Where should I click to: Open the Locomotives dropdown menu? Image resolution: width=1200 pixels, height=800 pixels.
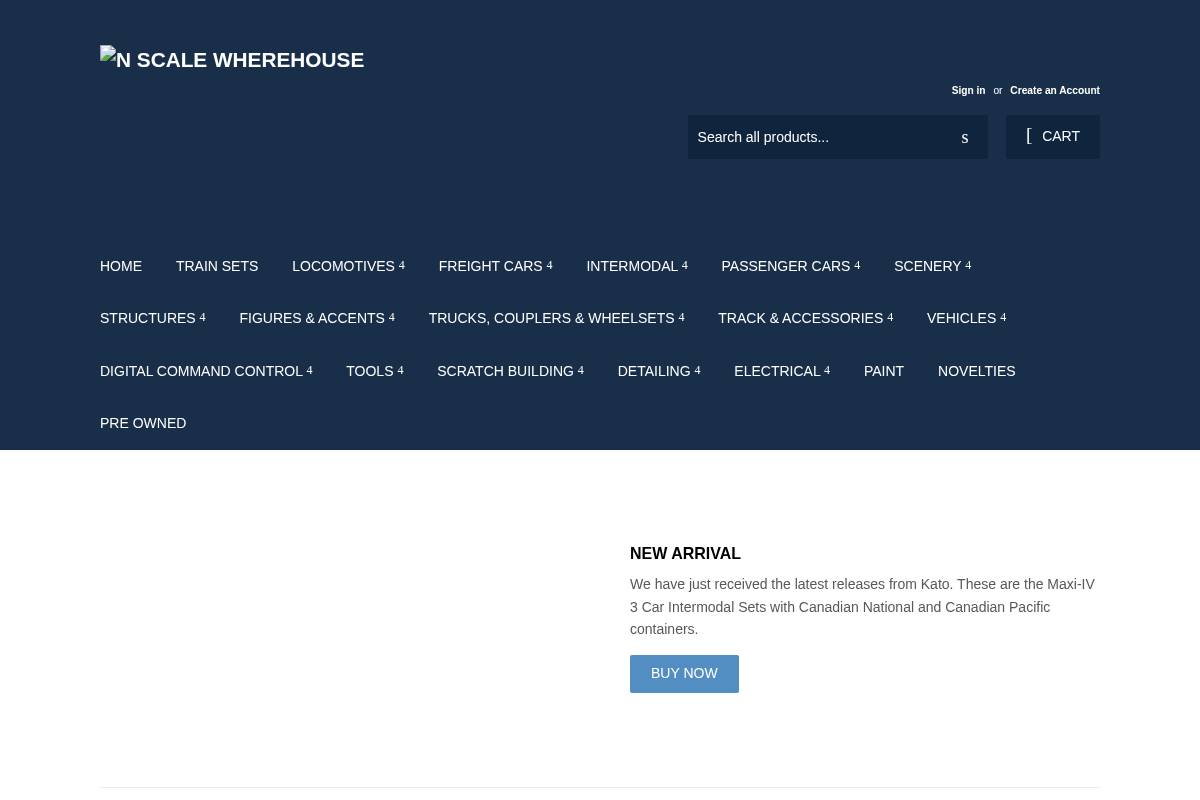click(343, 266)
